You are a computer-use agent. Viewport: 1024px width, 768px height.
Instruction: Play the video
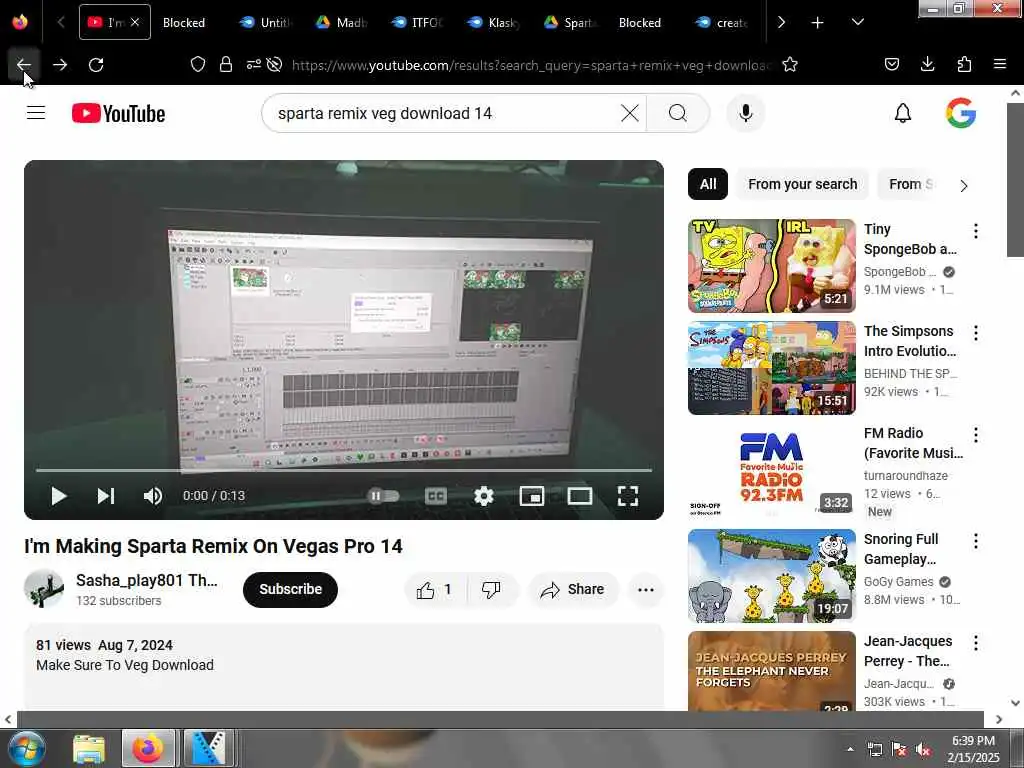59,496
